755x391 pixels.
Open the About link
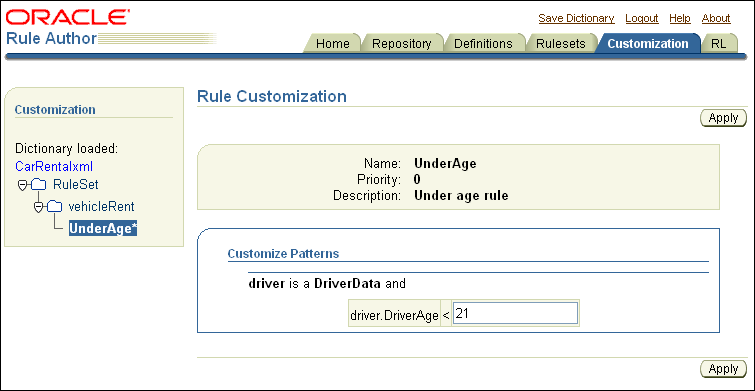point(716,18)
